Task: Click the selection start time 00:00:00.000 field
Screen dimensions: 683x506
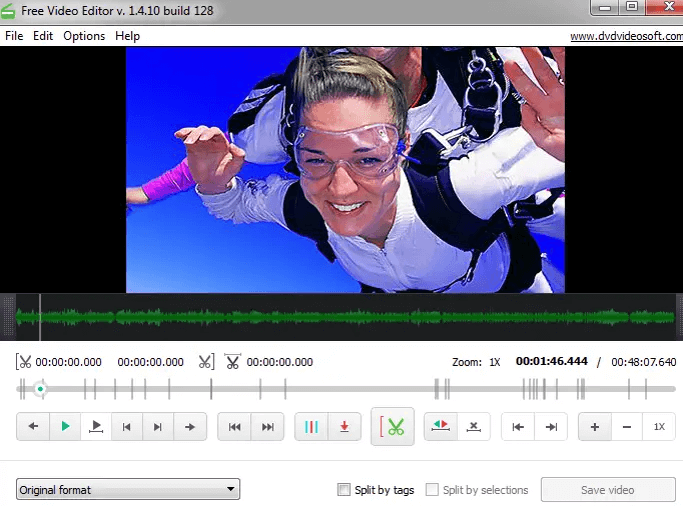Action: 68,362
